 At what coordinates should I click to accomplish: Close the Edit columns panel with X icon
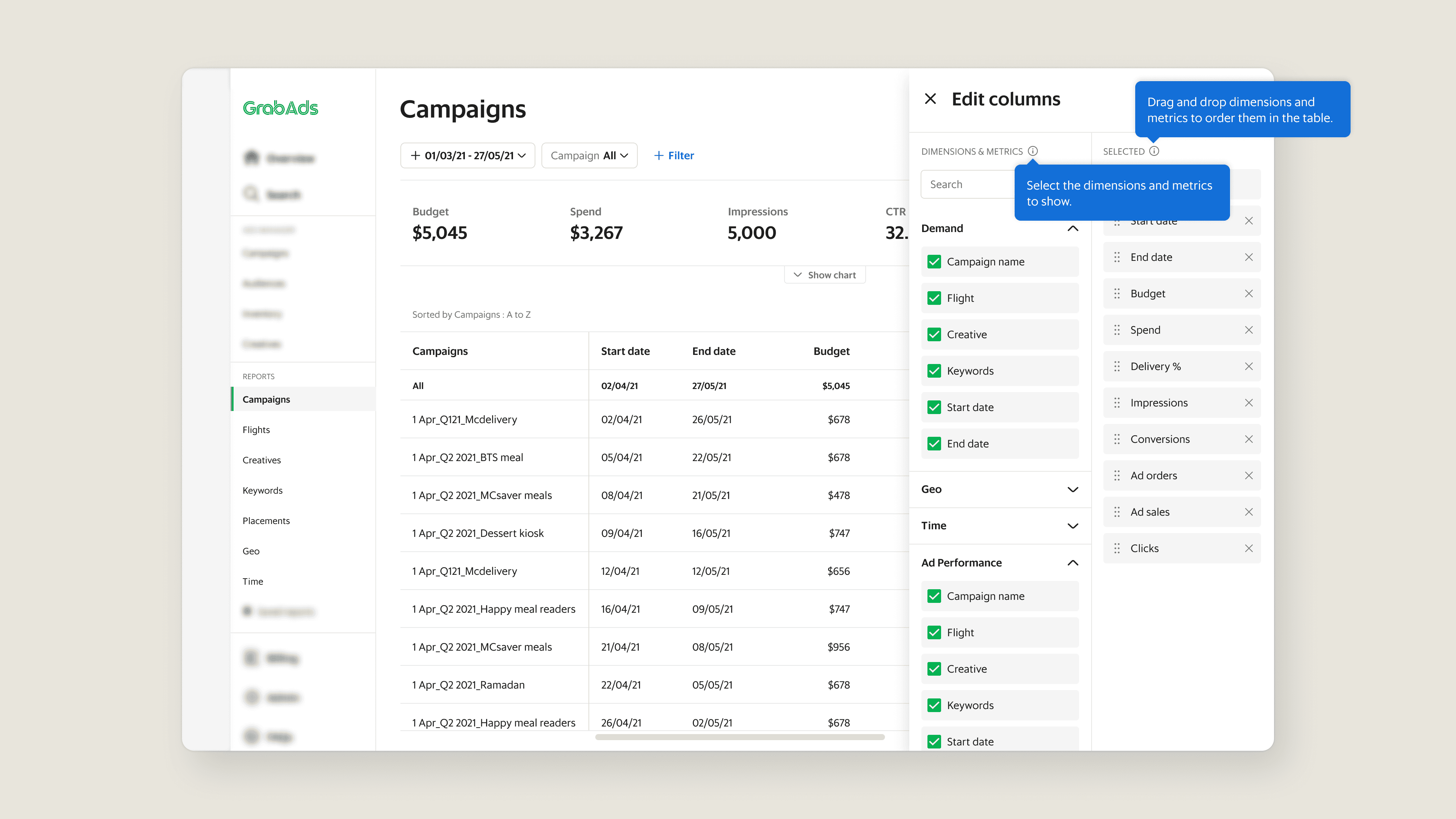click(x=930, y=99)
